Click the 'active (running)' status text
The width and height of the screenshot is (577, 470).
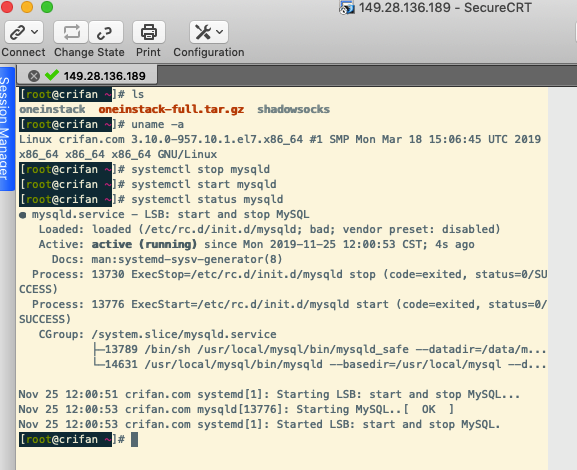(x=144, y=244)
